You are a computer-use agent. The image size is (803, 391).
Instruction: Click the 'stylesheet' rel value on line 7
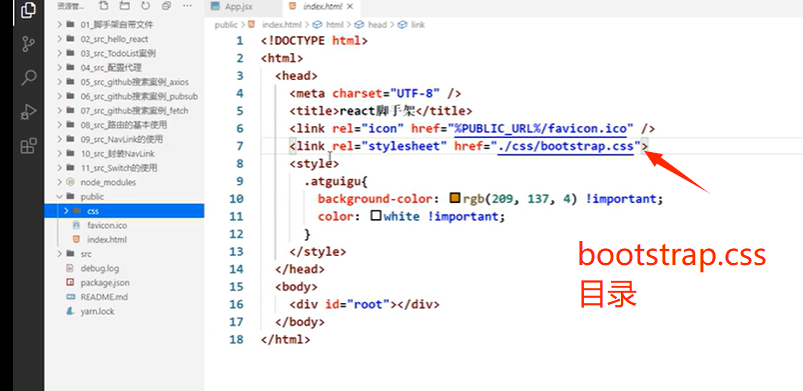(405, 146)
